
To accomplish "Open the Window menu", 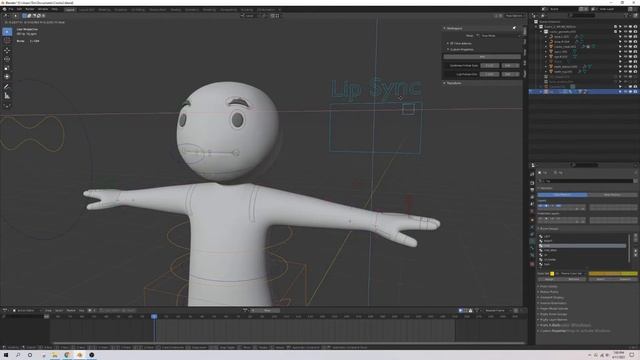I will click(43, 9).
